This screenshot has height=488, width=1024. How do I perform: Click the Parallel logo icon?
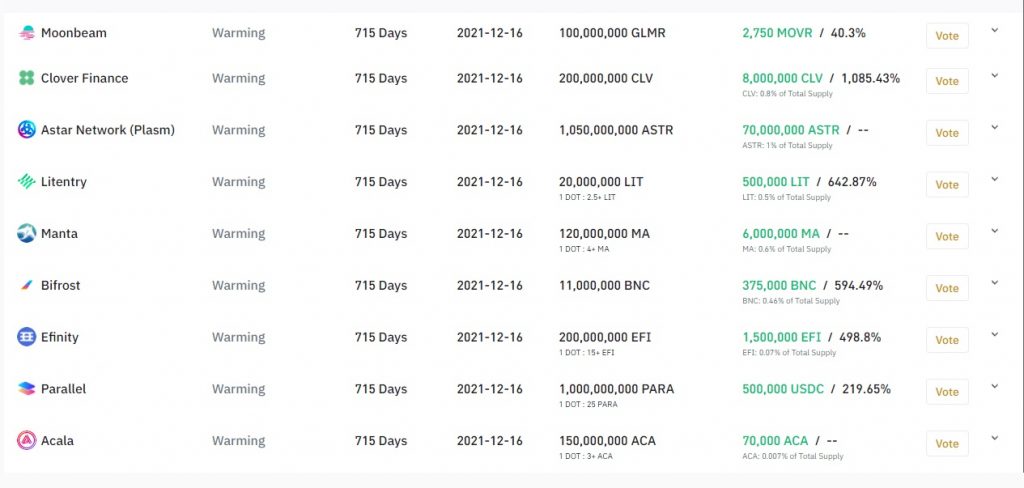point(27,389)
